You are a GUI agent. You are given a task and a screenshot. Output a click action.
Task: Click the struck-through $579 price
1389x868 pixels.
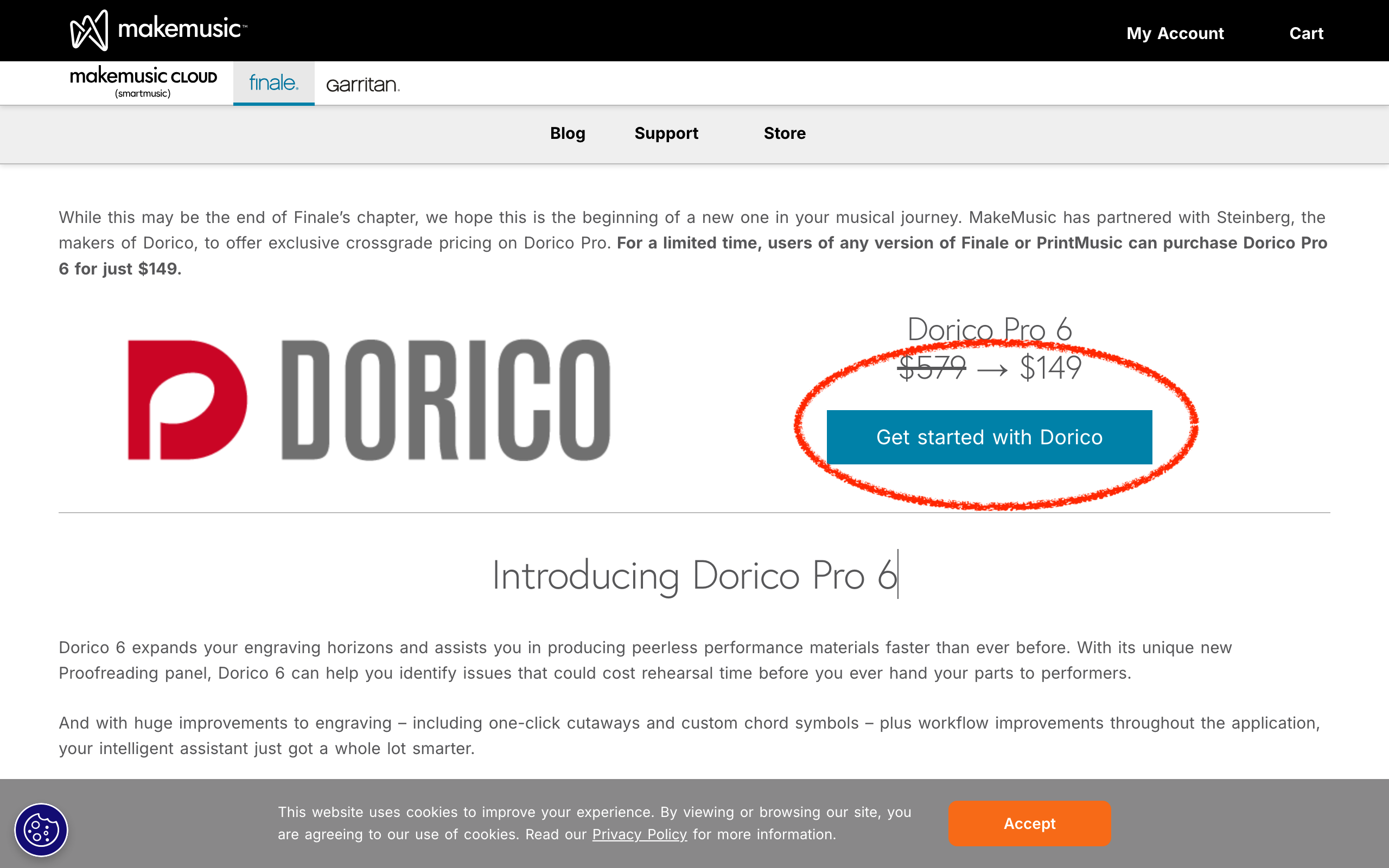point(932,368)
